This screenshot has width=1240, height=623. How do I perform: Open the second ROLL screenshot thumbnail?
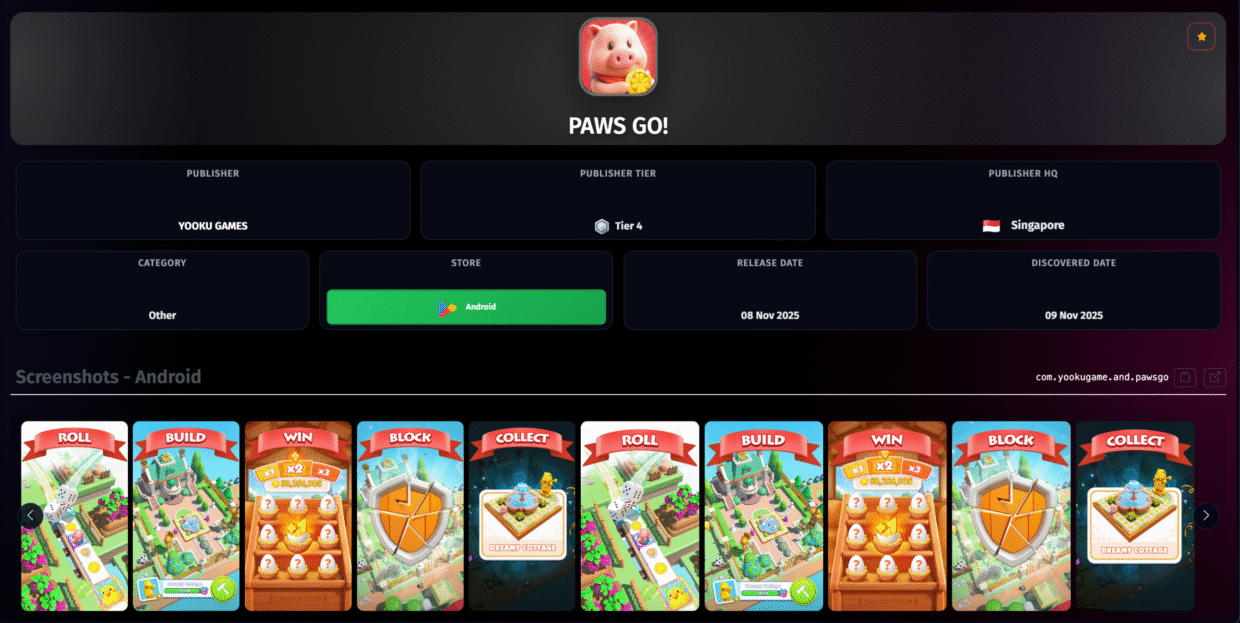[x=640, y=516]
